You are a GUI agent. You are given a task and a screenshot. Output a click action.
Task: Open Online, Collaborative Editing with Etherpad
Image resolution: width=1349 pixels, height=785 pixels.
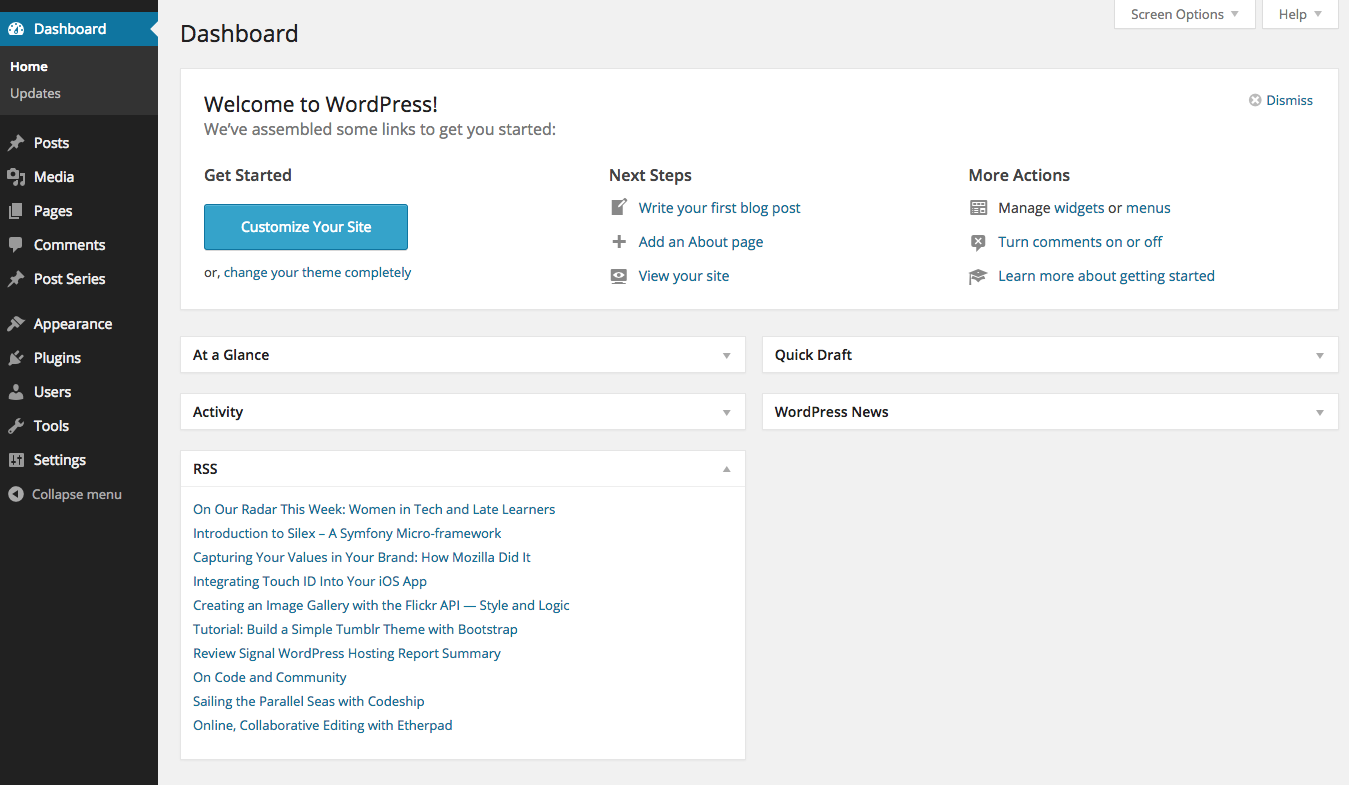[323, 725]
